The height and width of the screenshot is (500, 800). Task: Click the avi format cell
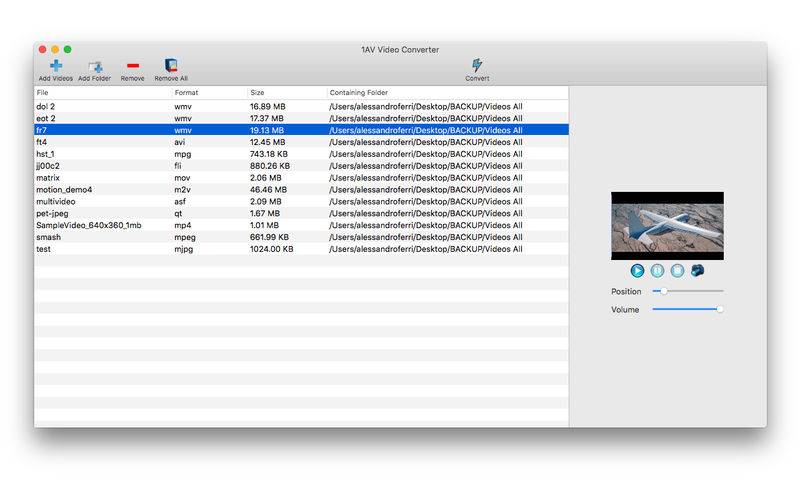pyautogui.click(x=180, y=142)
